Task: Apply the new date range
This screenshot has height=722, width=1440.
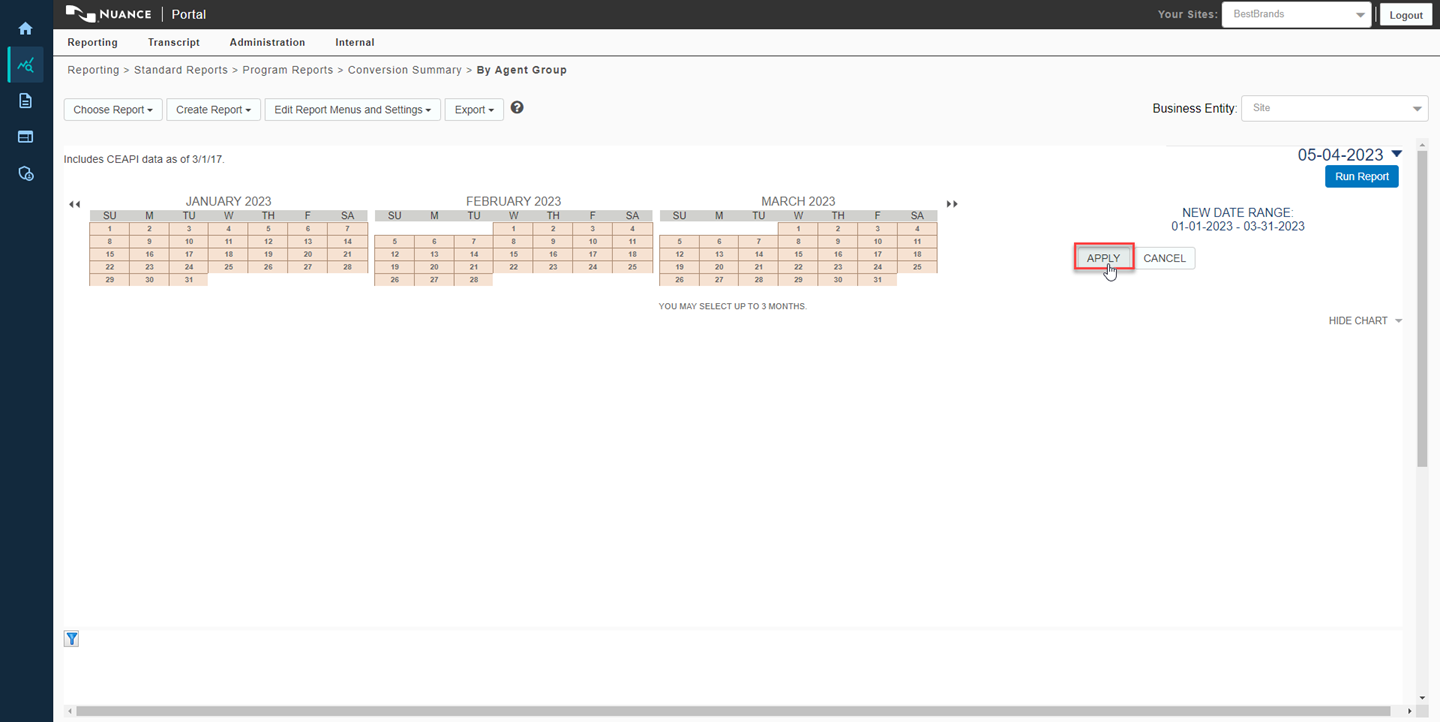Action: tap(1103, 258)
